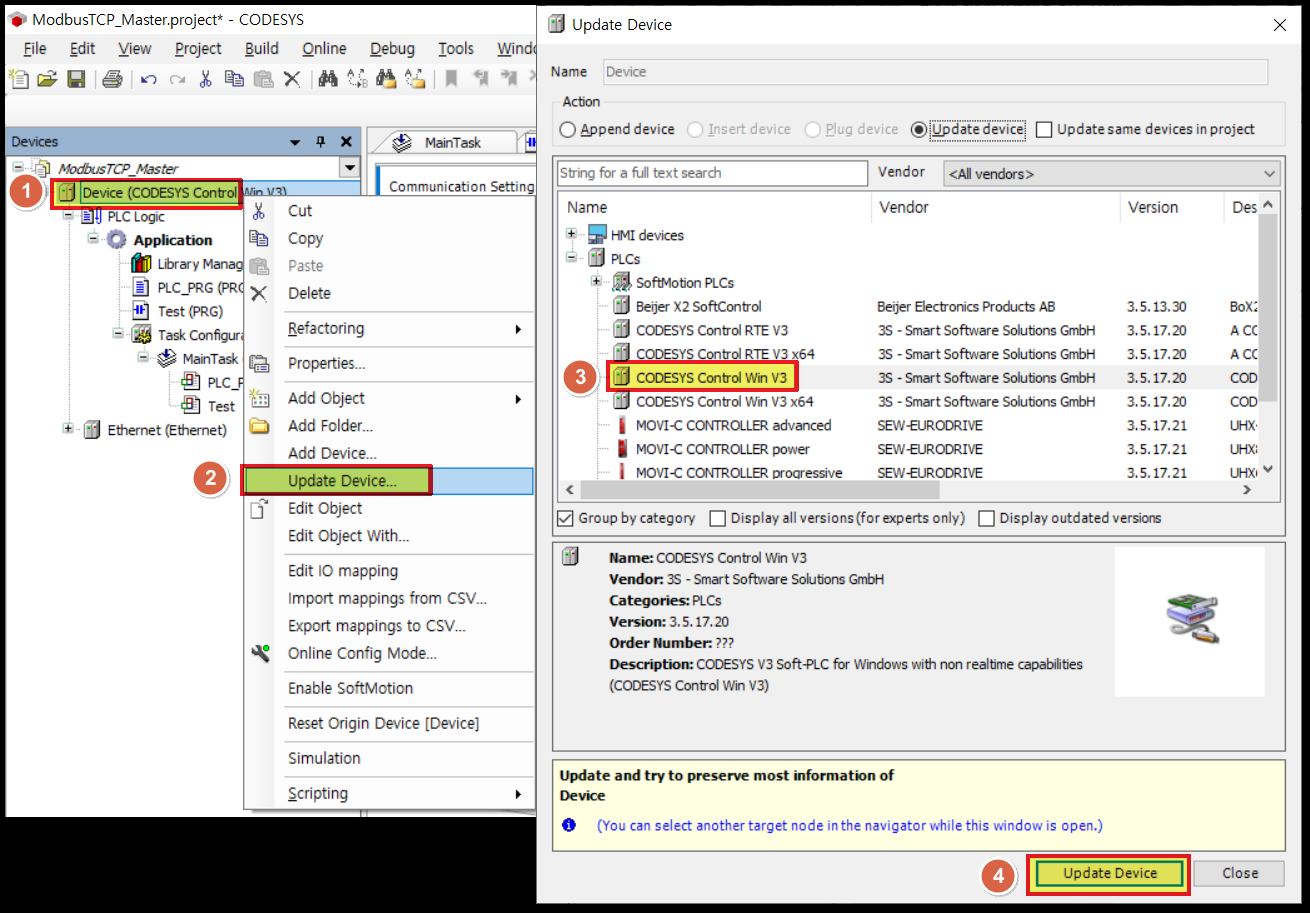
Task: Select the Append device radio button
Action: pos(568,129)
